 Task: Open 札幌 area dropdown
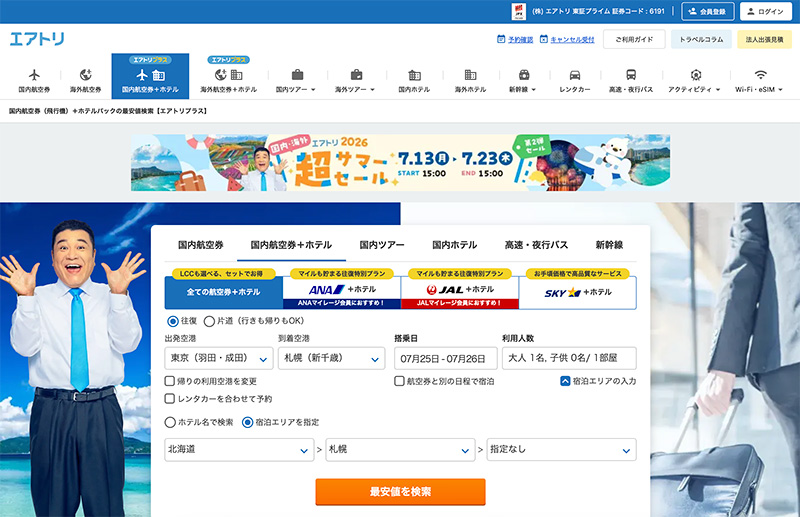401,450
